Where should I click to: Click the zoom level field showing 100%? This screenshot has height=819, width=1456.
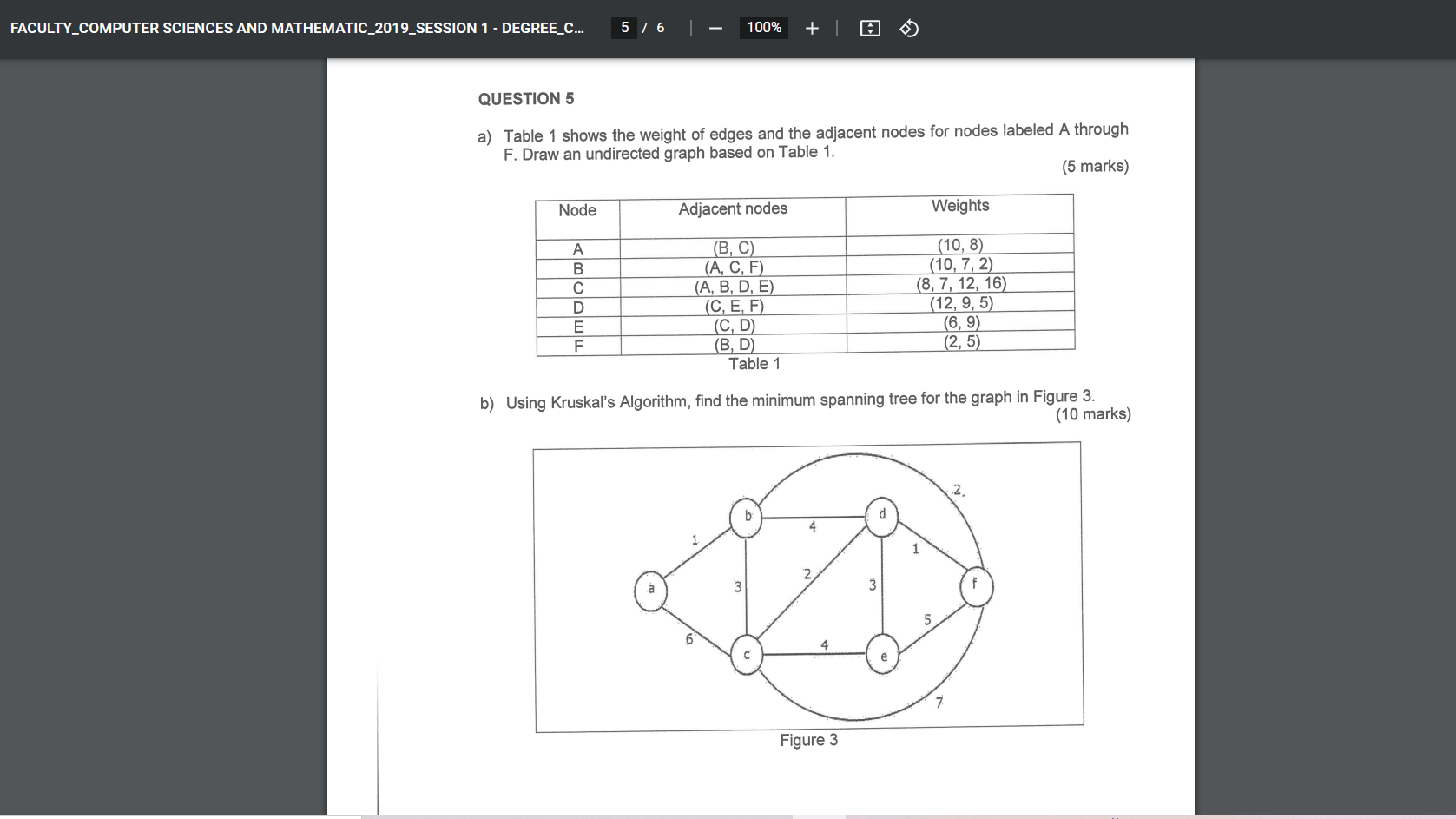coord(762,27)
